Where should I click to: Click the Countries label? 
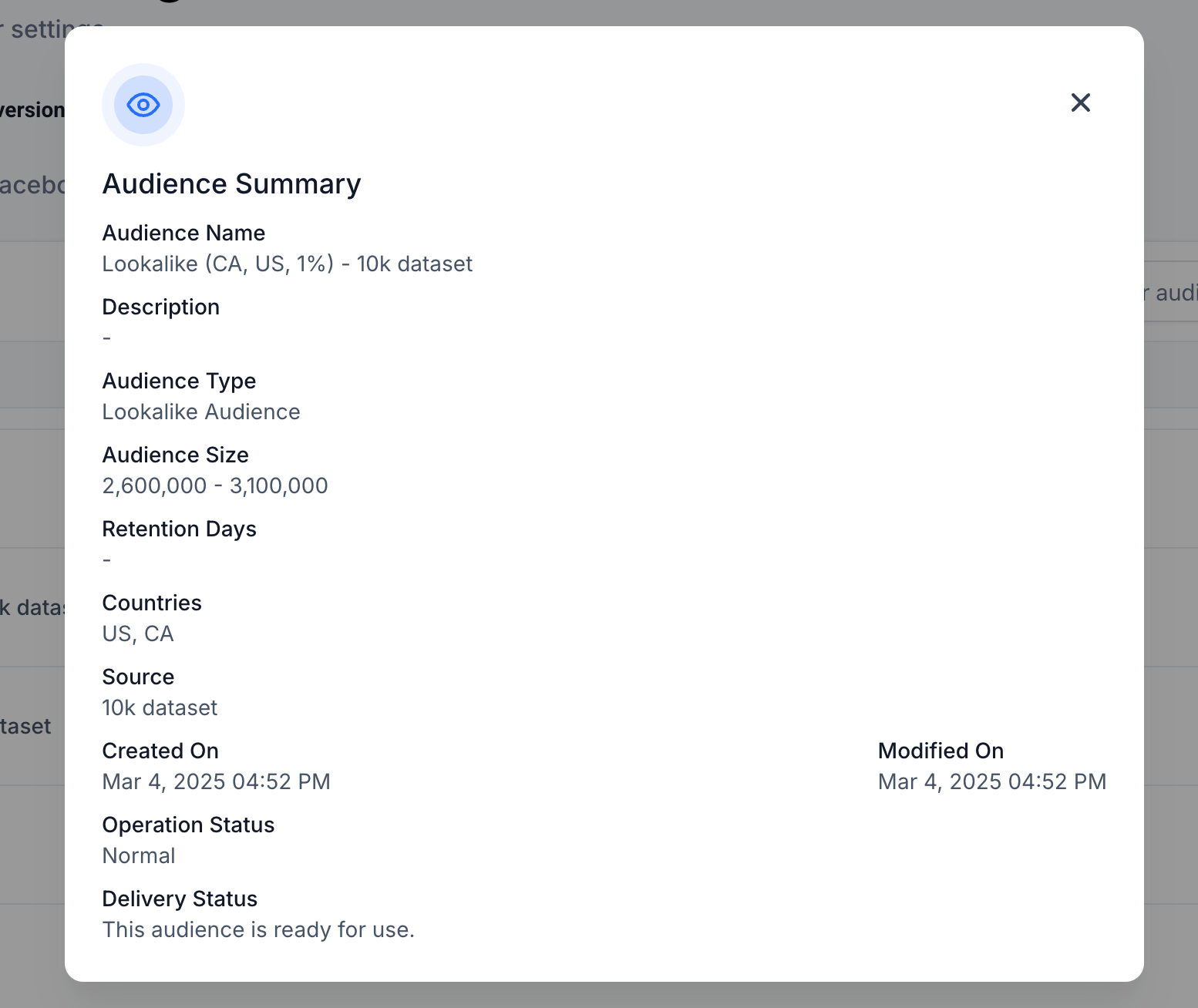click(152, 603)
